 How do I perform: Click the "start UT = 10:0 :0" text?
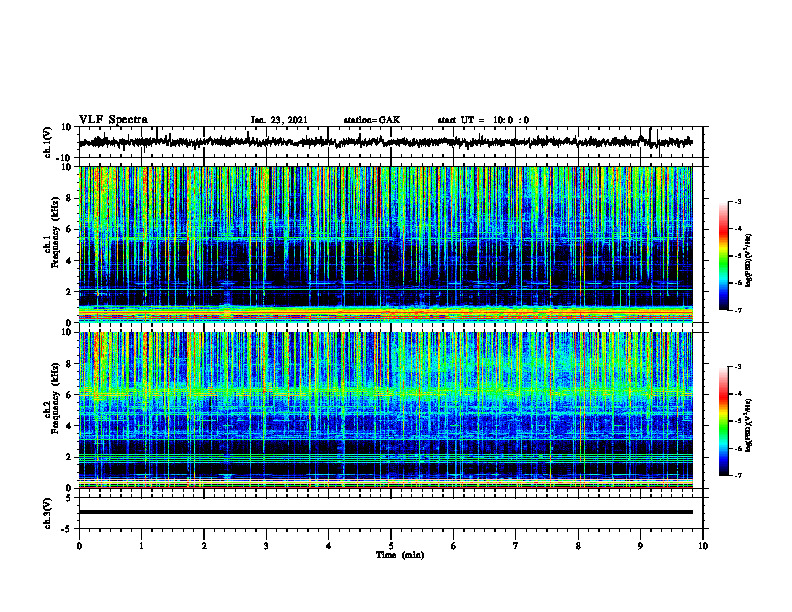(483, 120)
